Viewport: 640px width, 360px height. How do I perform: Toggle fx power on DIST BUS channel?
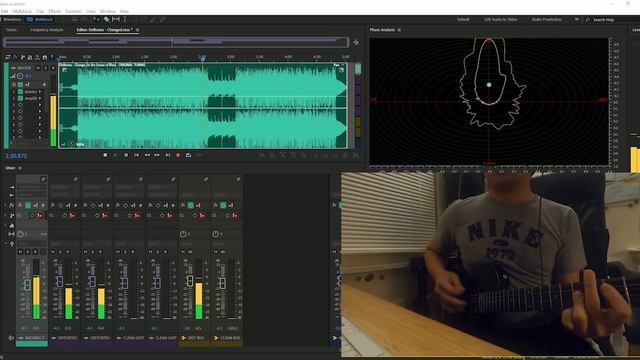[191, 205]
